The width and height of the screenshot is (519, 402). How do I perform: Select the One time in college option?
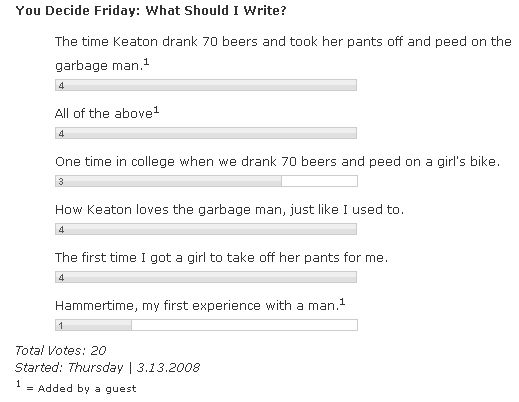coord(277,162)
